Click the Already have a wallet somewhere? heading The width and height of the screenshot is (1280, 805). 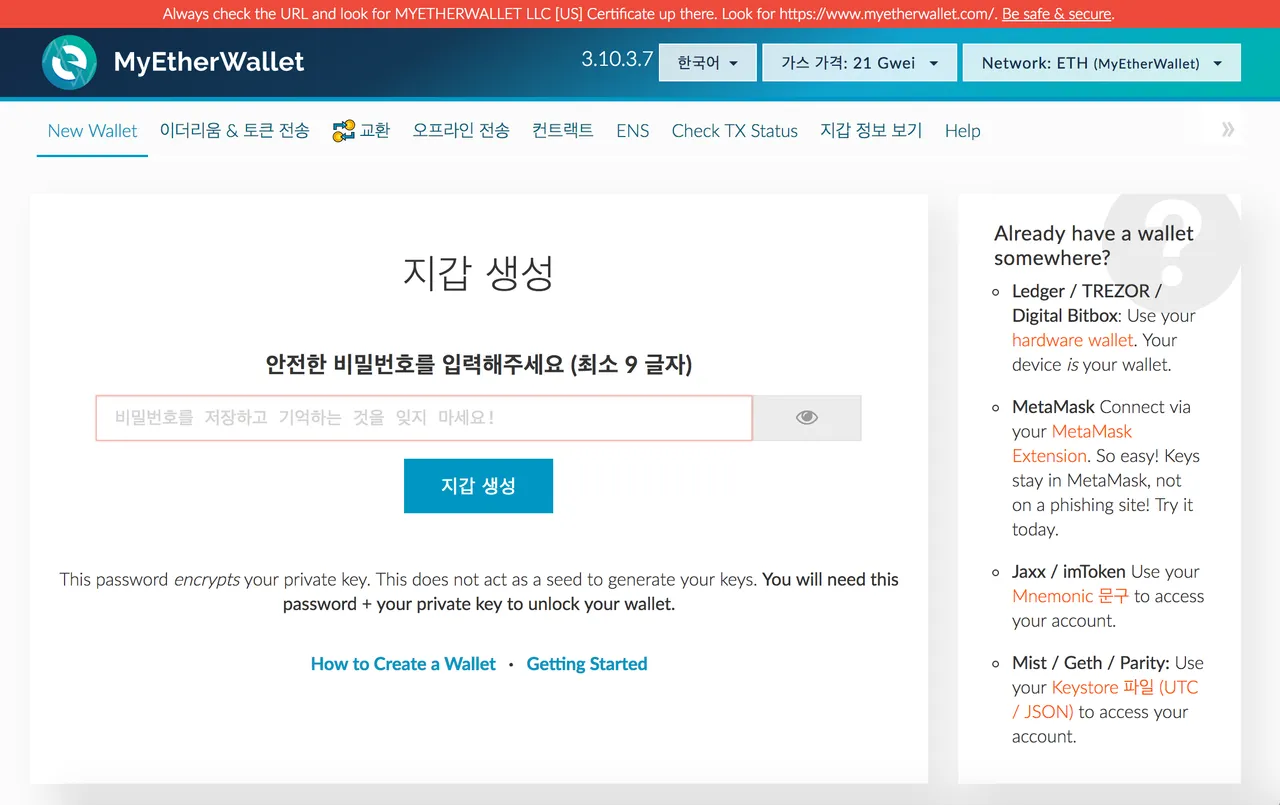[1094, 246]
